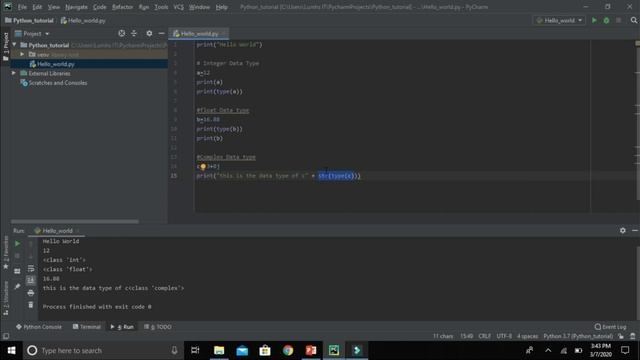Open Terminal tool window

click(x=87, y=327)
